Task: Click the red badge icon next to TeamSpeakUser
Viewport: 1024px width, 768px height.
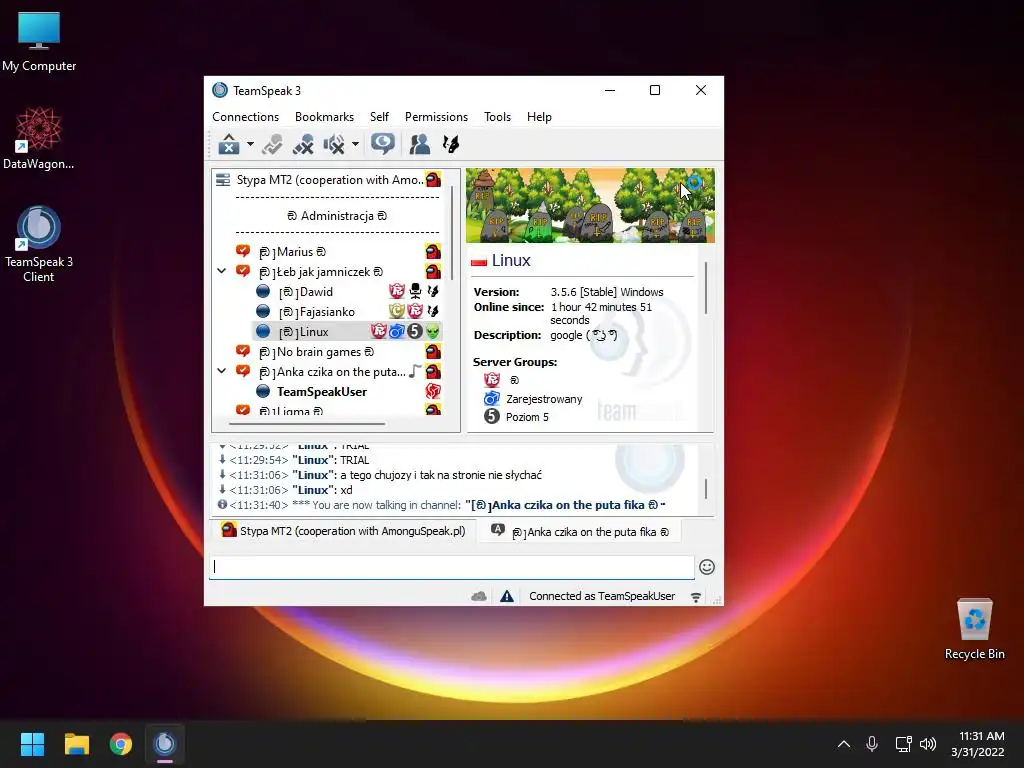Action: (433, 391)
